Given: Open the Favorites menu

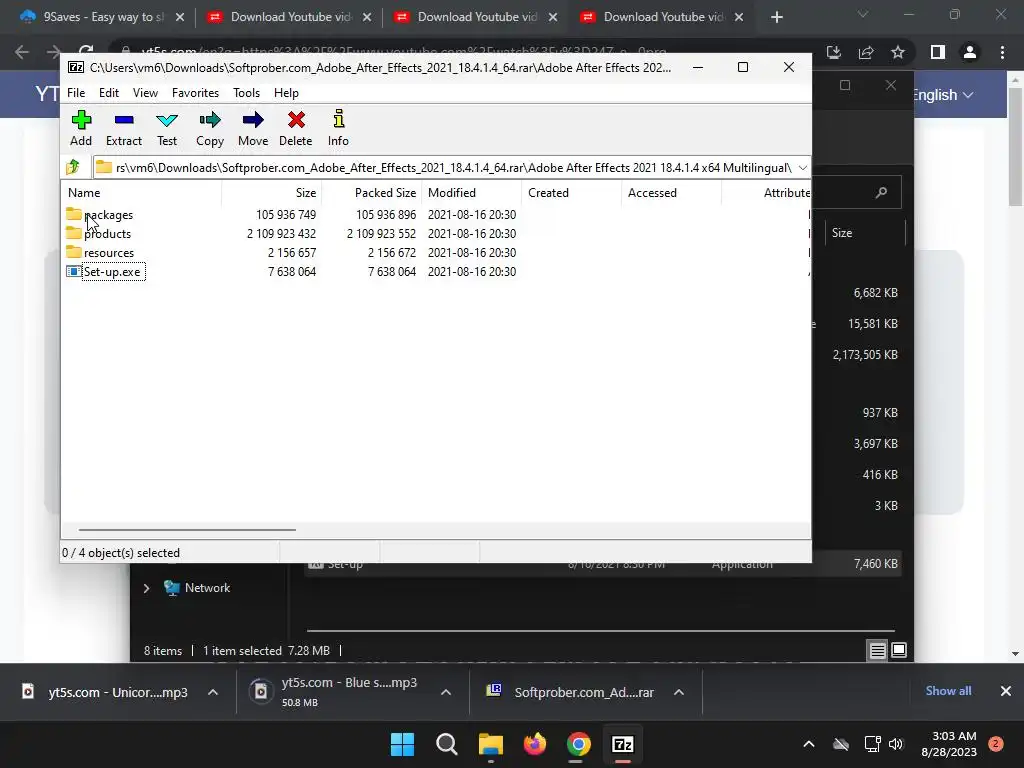Looking at the screenshot, I should (x=195, y=93).
